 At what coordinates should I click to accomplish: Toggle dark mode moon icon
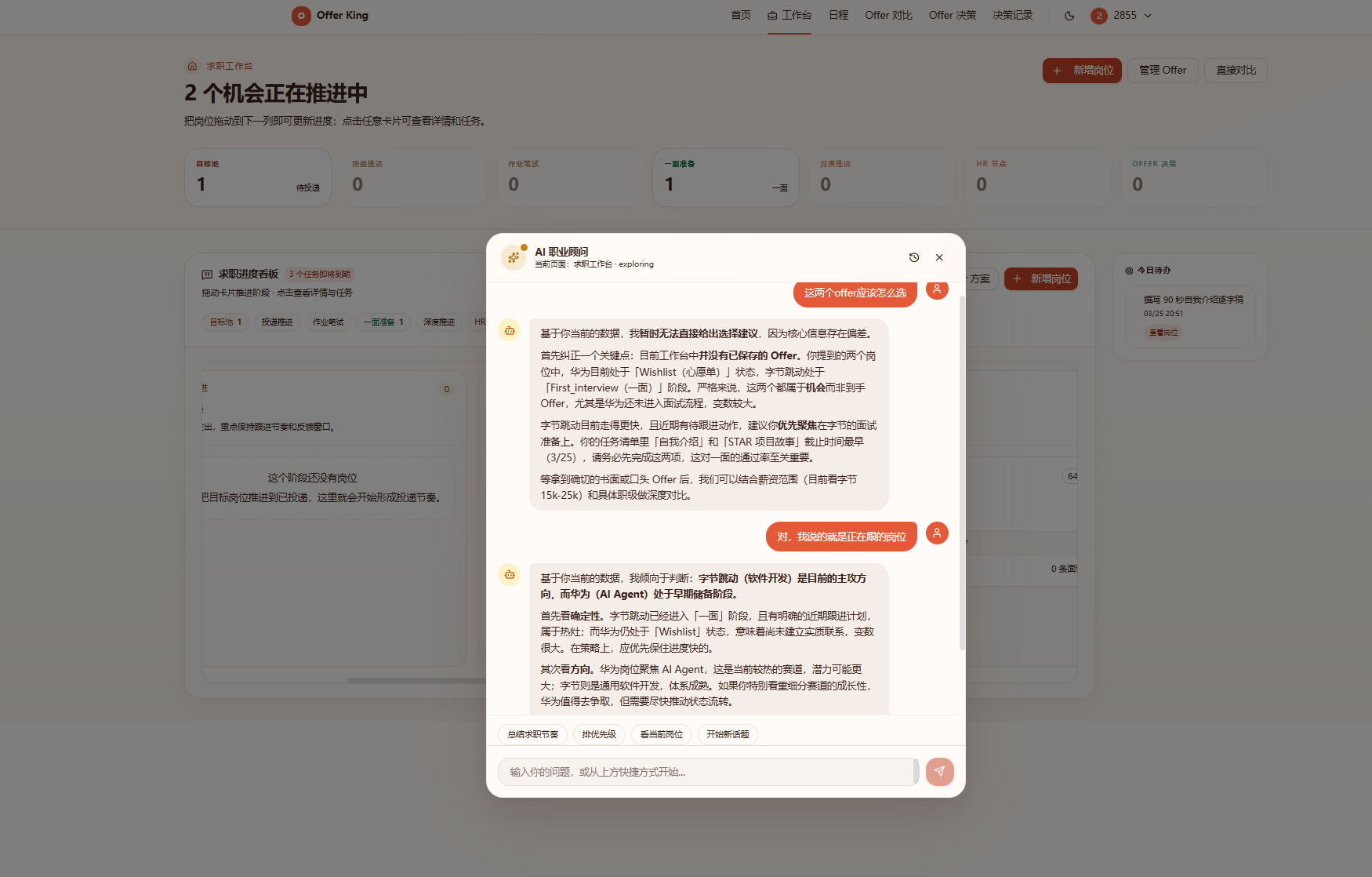click(1069, 16)
